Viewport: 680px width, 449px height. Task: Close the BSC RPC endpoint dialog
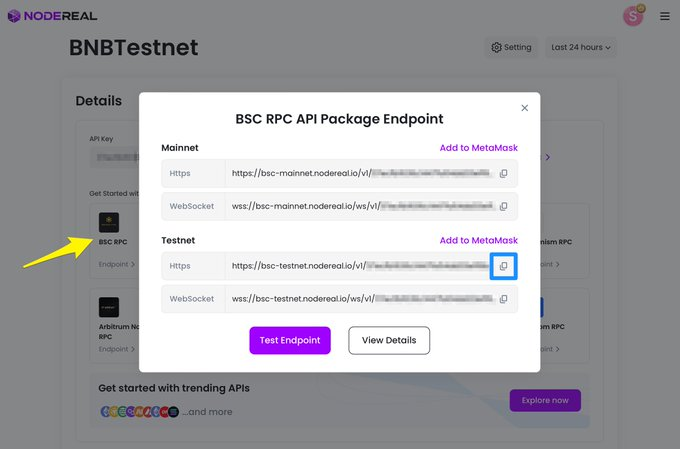tap(524, 108)
